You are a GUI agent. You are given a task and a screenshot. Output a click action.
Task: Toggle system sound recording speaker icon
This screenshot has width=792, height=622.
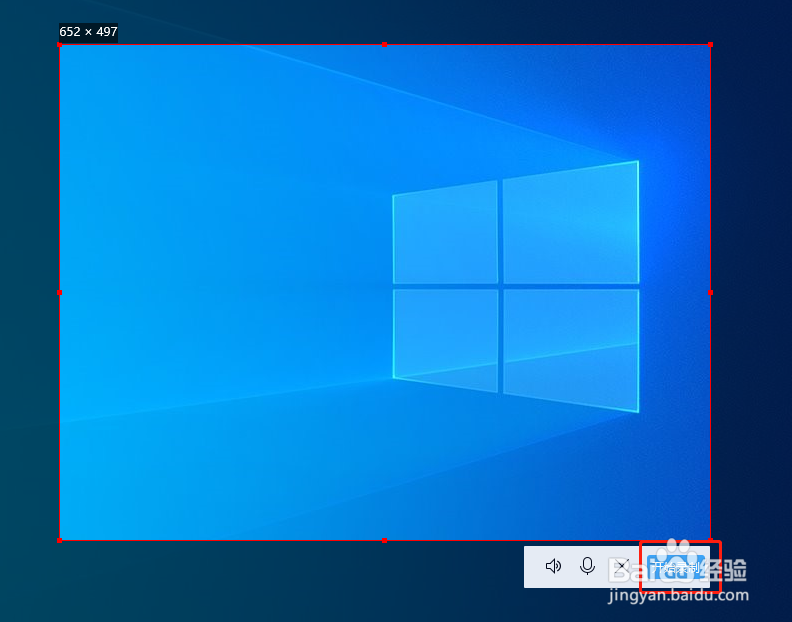coord(553,566)
